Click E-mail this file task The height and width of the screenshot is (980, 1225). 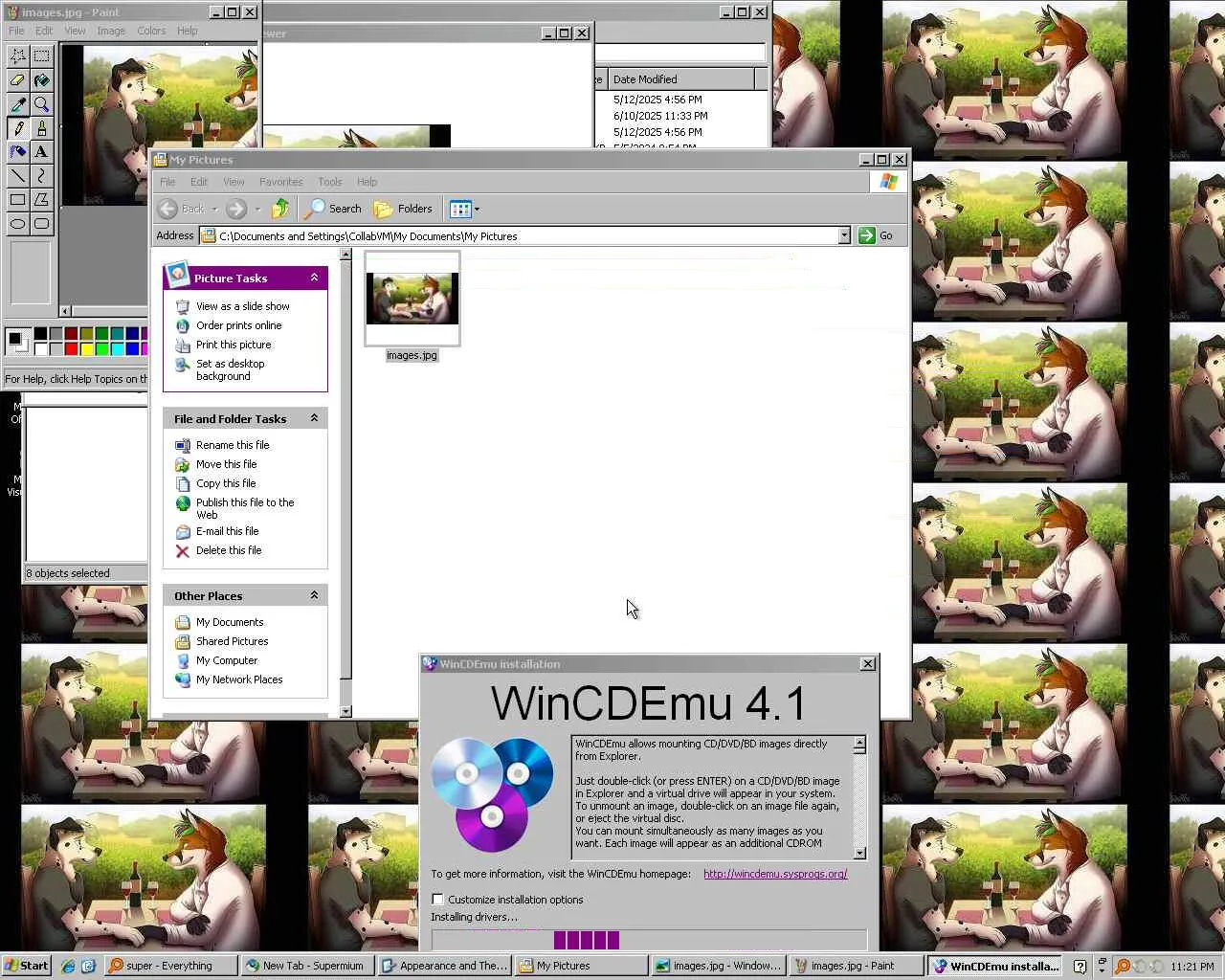(x=227, y=531)
